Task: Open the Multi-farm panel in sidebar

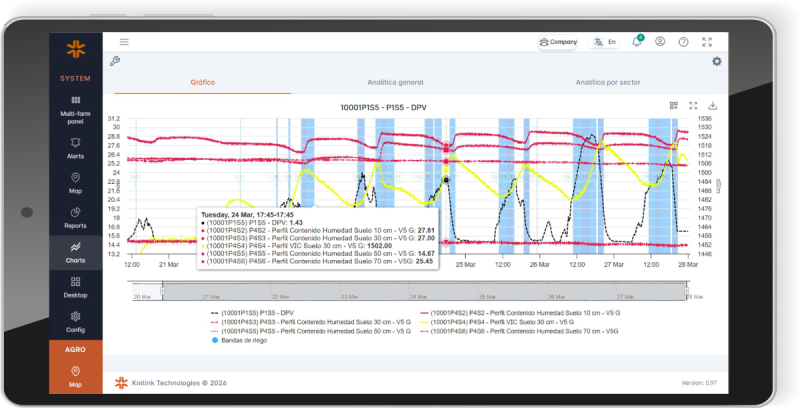Action: coord(76,109)
